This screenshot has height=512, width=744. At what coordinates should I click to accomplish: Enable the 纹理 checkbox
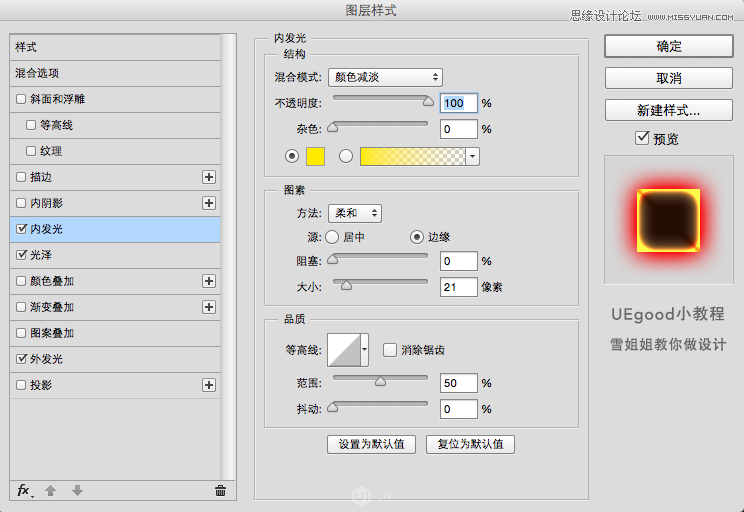pos(31,151)
